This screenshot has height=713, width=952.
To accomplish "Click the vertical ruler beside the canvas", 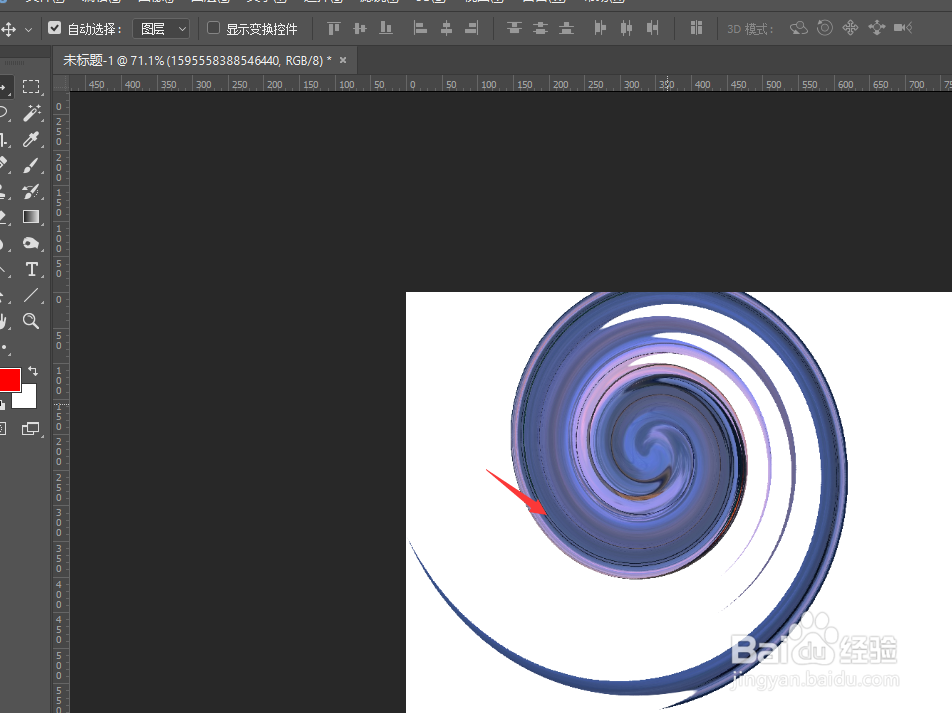I will point(60,402).
